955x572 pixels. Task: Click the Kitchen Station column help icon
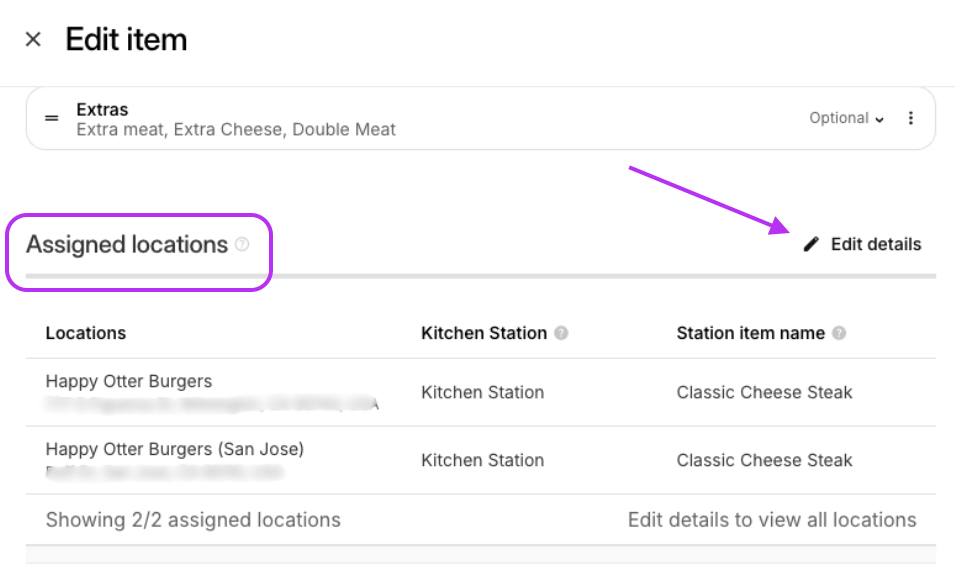(562, 334)
